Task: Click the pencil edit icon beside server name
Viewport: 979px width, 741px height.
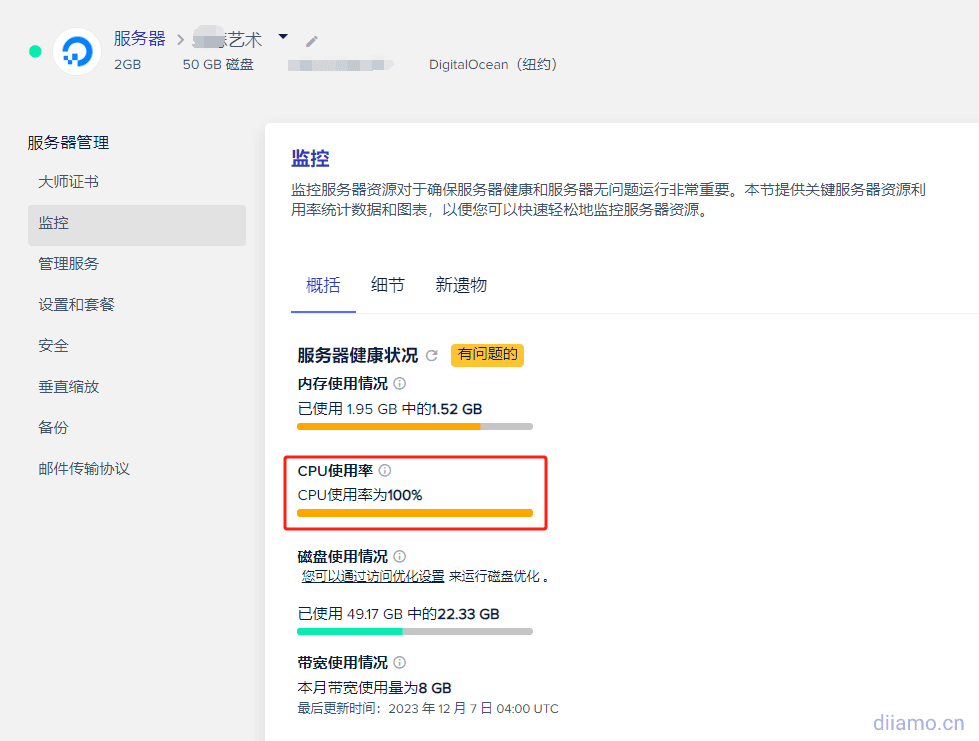Action: point(312,41)
